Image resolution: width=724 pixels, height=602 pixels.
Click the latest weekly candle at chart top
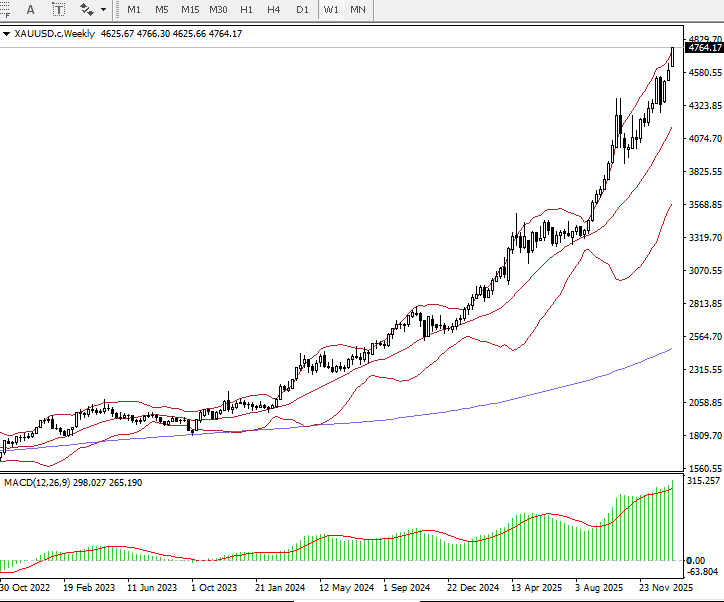click(672, 56)
